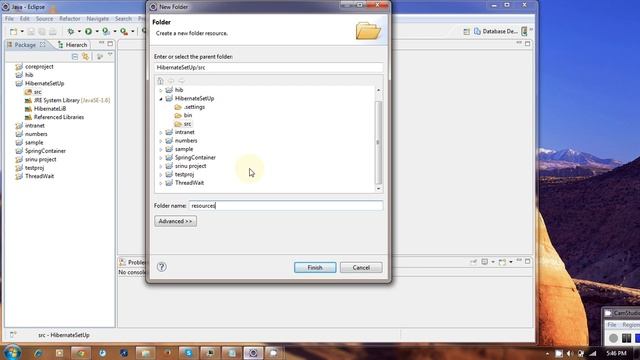Collapse HibernateSetUp node in dialog tree
This screenshot has height=360, width=640.
[x=161, y=99]
